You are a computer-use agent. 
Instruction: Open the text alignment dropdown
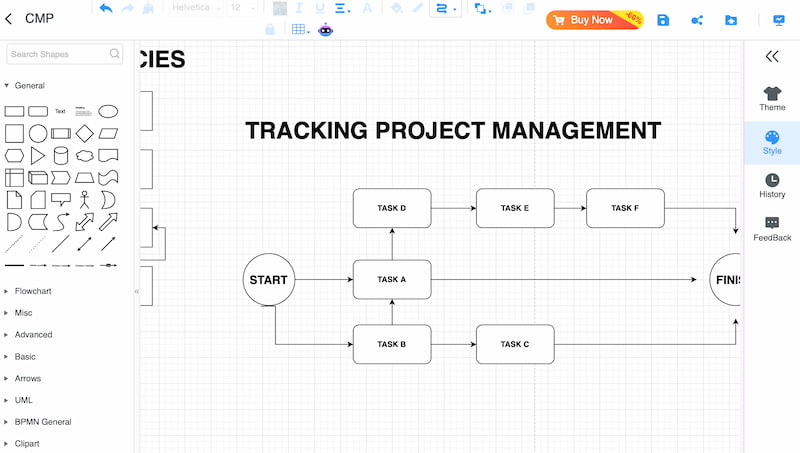(342, 8)
